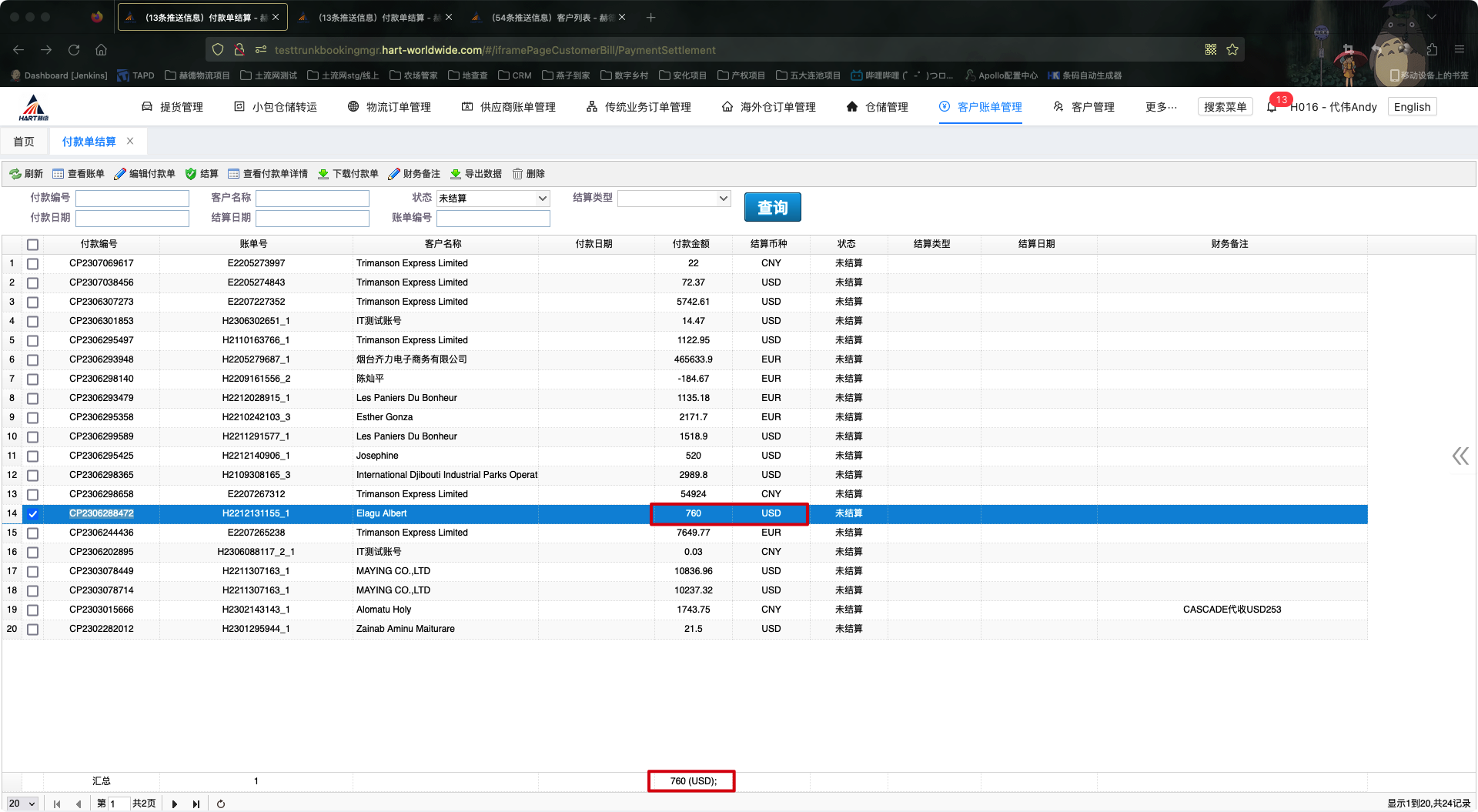This screenshot has width=1478, height=812.
Task: Open the status (状态) dropdown showing 未结算
Action: pyautogui.click(x=493, y=199)
